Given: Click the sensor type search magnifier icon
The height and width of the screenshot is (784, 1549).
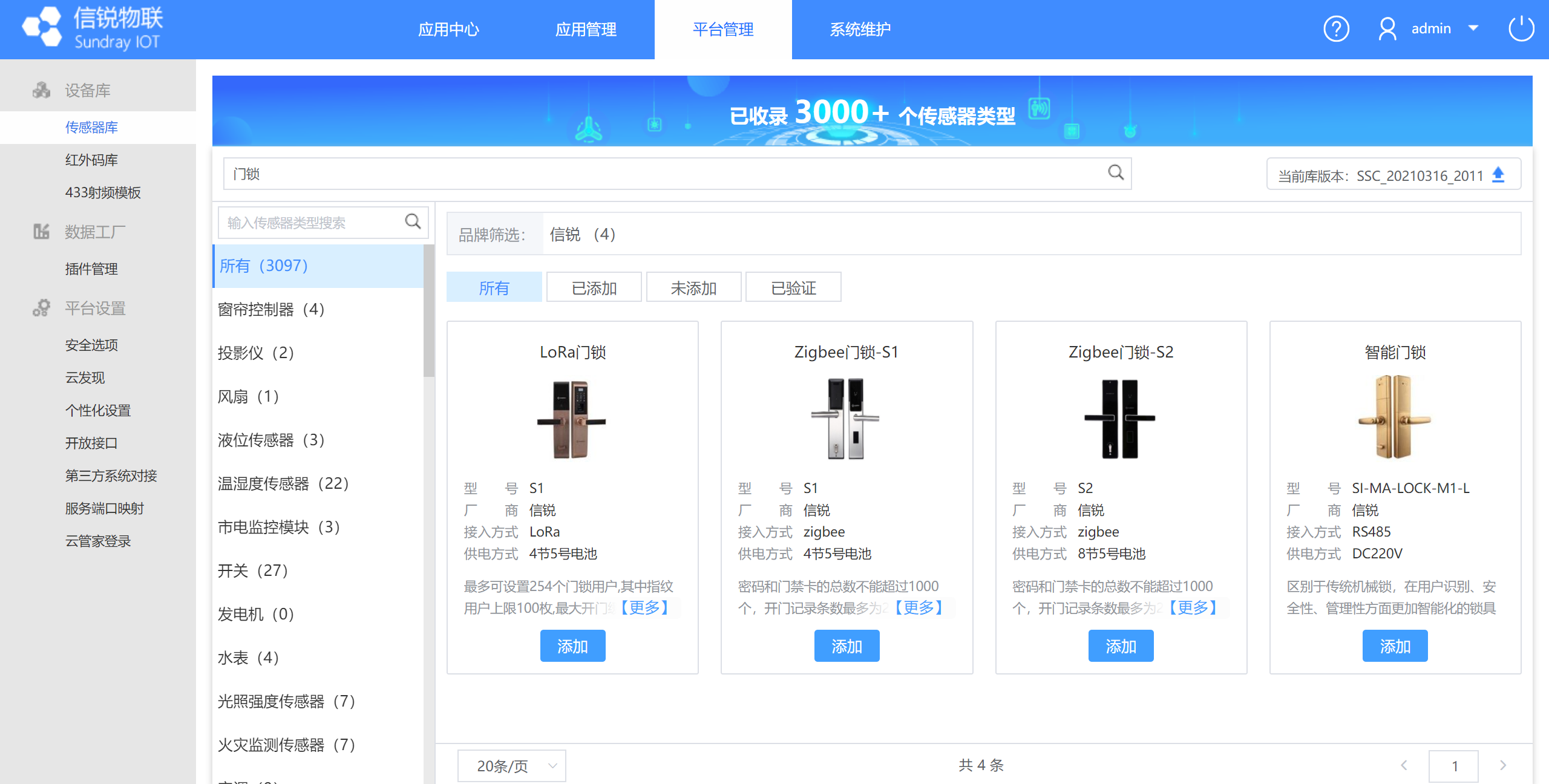Looking at the screenshot, I should [x=413, y=221].
